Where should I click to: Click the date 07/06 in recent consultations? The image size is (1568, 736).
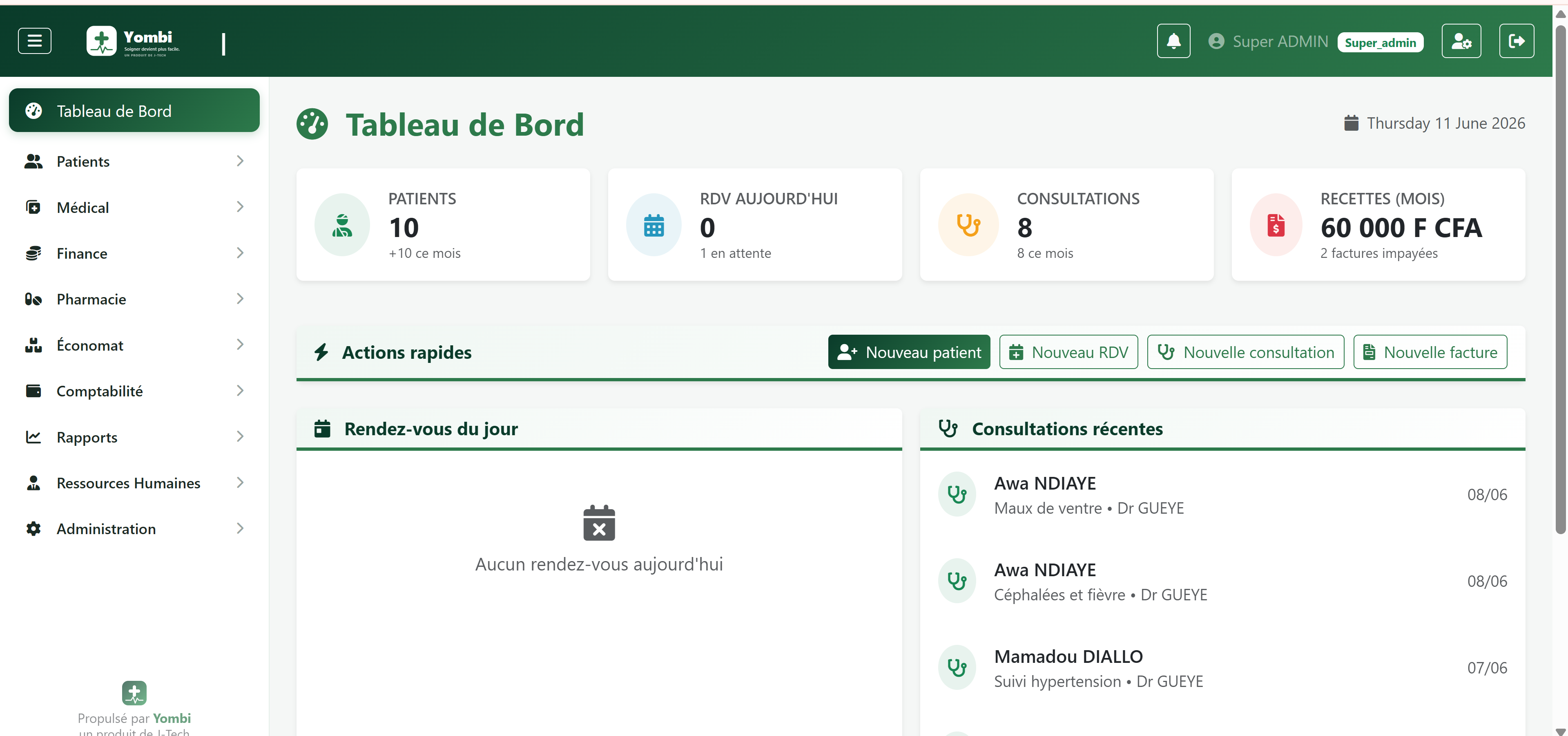pyautogui.click(x=1486, y=667)
